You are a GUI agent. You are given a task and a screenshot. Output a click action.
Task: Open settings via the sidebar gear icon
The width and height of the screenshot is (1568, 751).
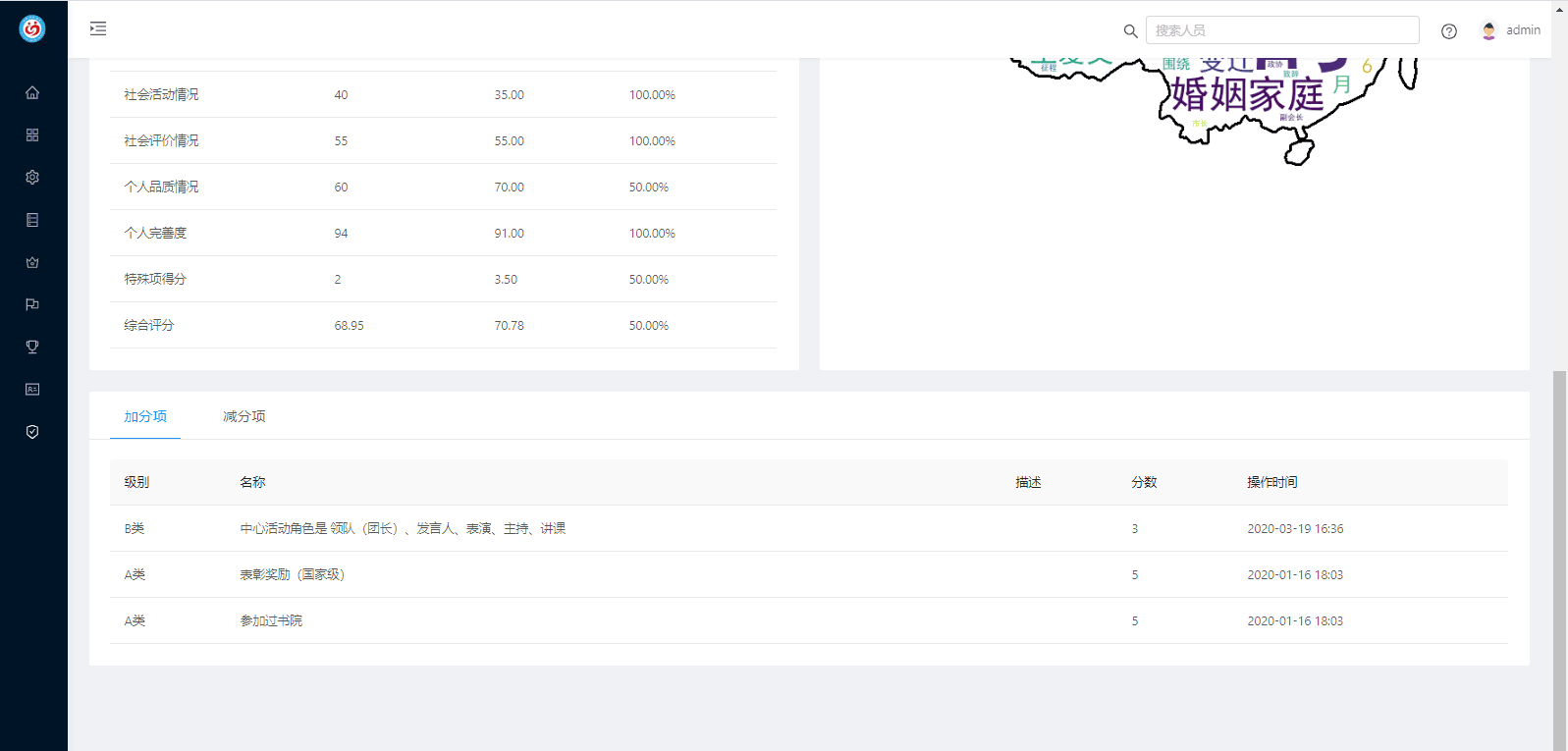tap(32, 178)
